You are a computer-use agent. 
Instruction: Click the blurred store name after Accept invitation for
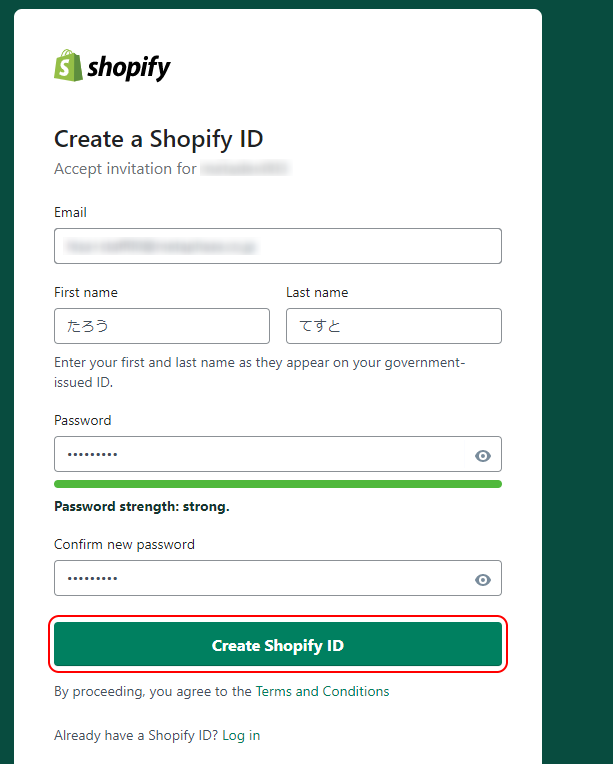pos(246,169)
